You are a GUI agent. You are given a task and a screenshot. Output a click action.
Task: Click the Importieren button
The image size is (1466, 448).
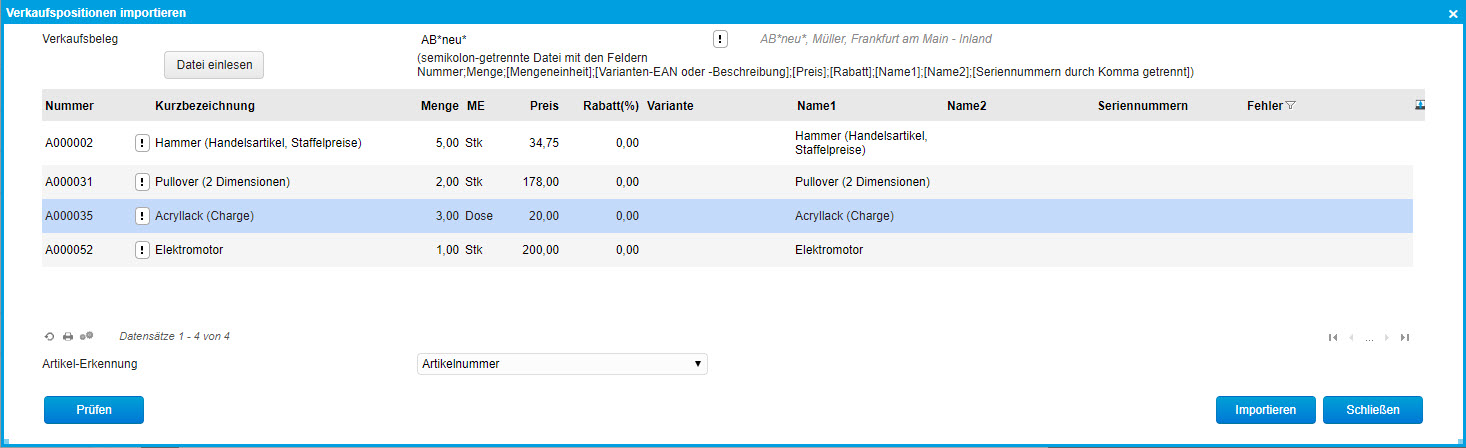tap(1266, 410)
